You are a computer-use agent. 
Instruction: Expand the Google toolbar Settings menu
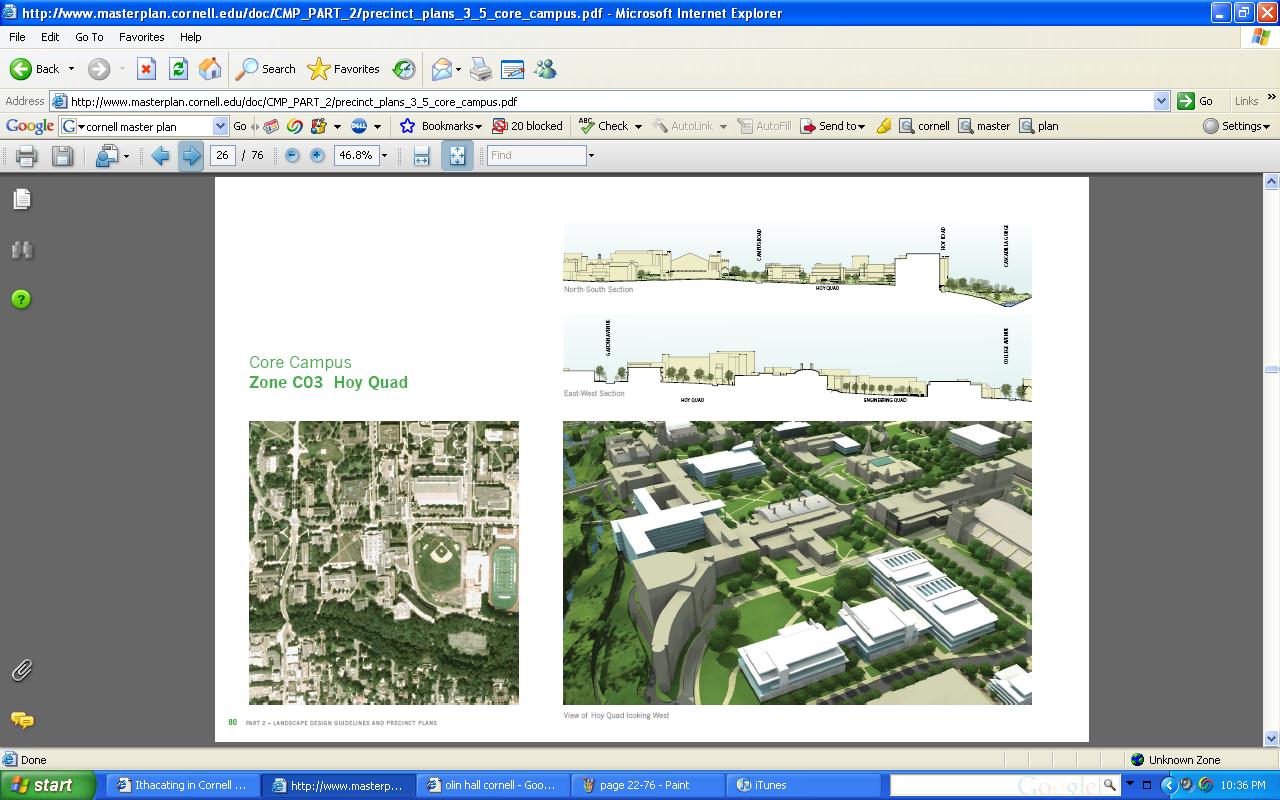click(x=1237, y=127)
